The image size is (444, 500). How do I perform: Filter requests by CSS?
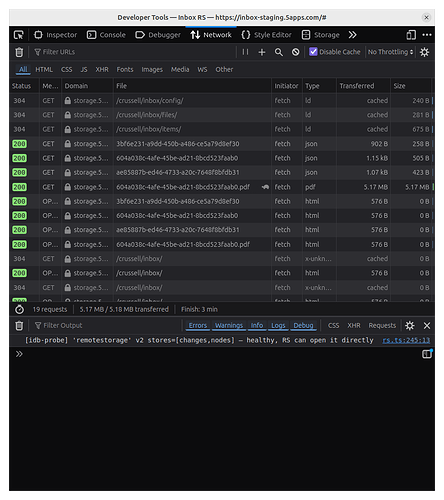[66, 69]
